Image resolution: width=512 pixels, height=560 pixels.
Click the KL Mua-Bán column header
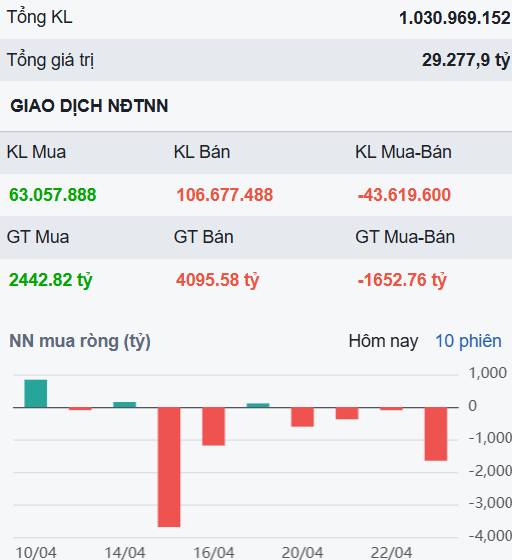(403, 152)
